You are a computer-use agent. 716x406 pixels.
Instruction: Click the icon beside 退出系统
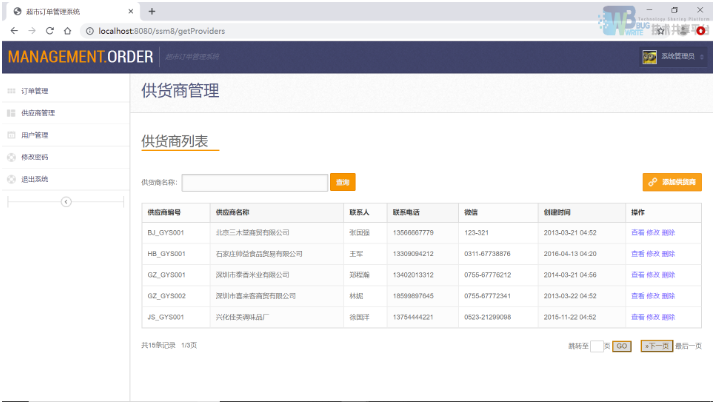[11, 179]
